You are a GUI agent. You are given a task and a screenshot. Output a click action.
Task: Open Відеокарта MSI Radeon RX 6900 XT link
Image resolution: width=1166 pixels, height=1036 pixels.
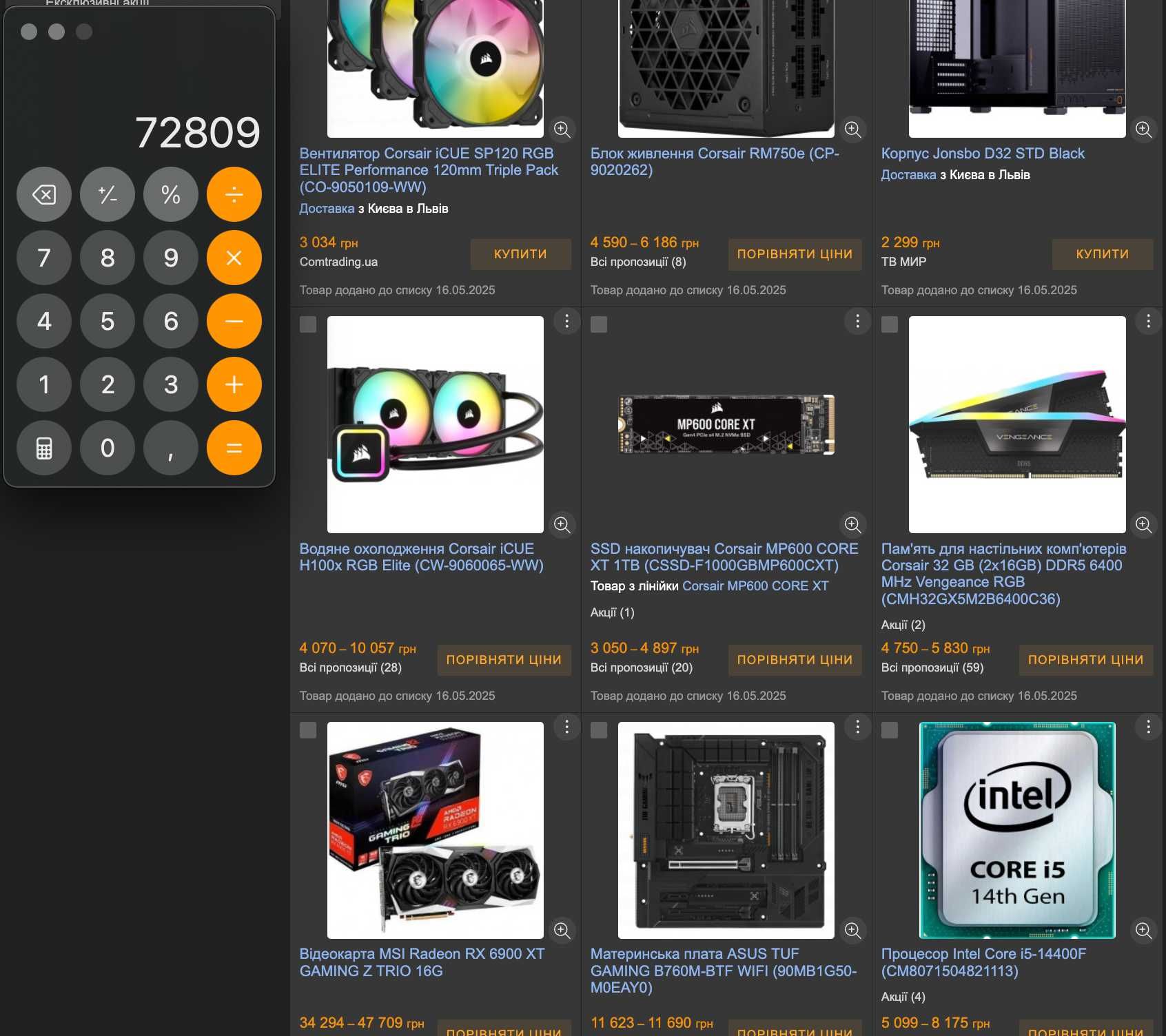(422, 962)
